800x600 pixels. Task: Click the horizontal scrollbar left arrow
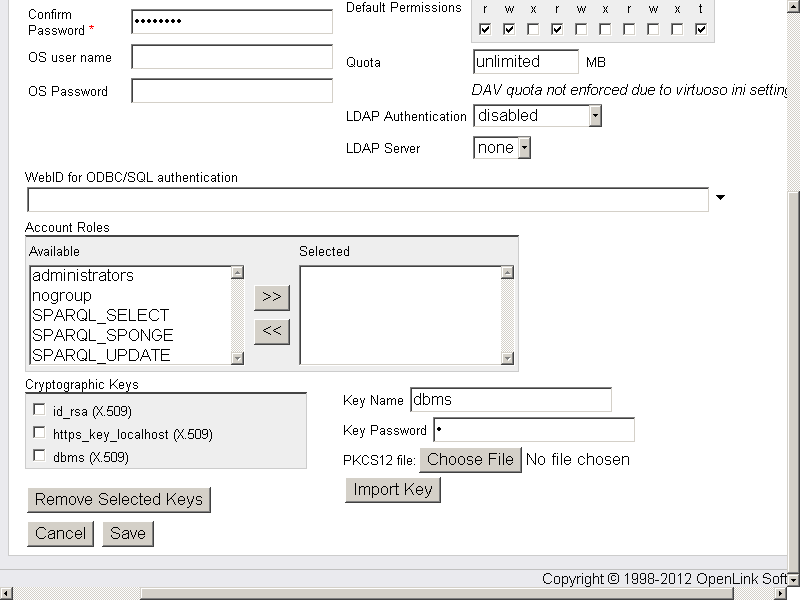[x=6, y=593]
